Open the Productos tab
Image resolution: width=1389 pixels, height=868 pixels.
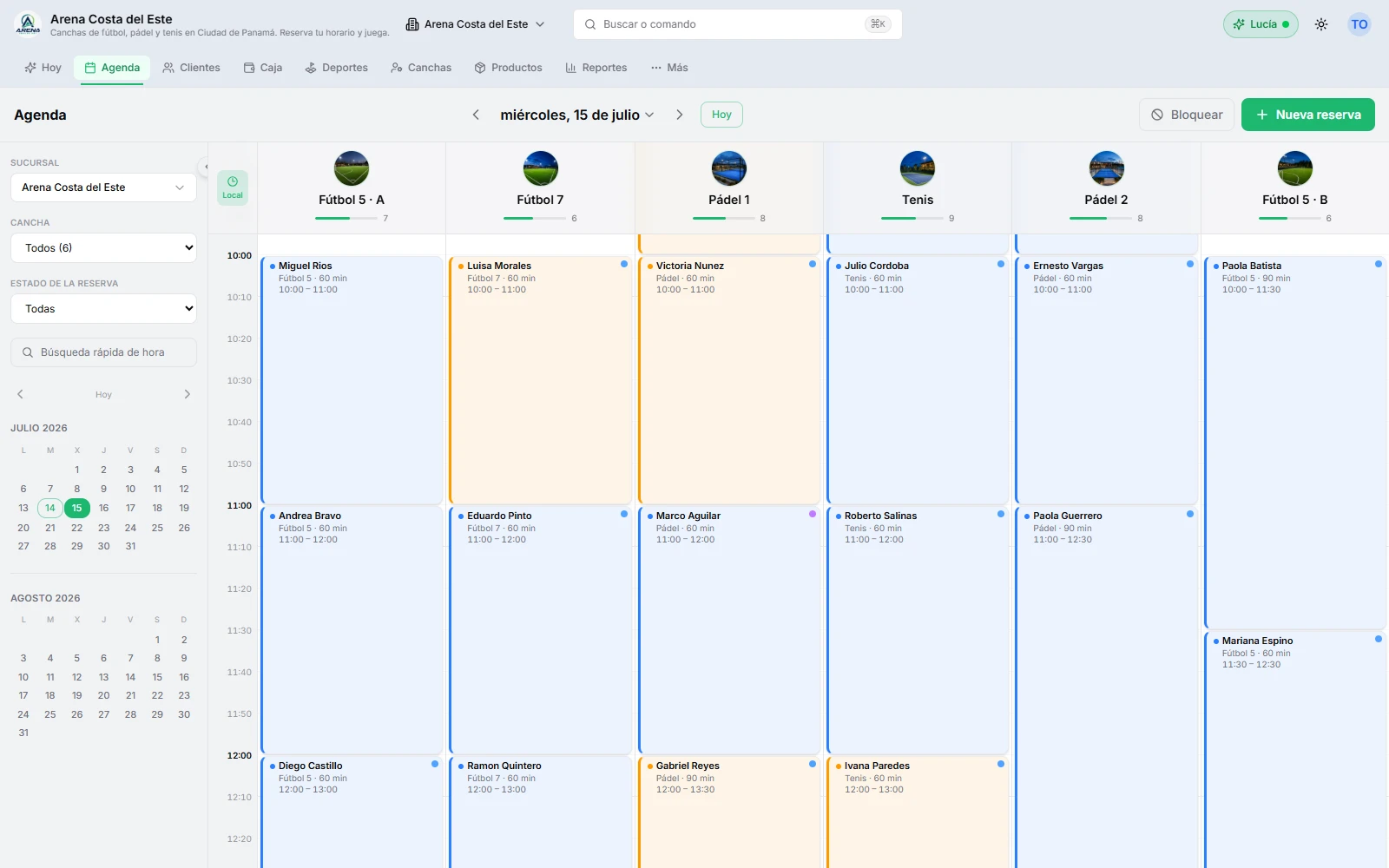pyautogui.click(x=509, y=68)
